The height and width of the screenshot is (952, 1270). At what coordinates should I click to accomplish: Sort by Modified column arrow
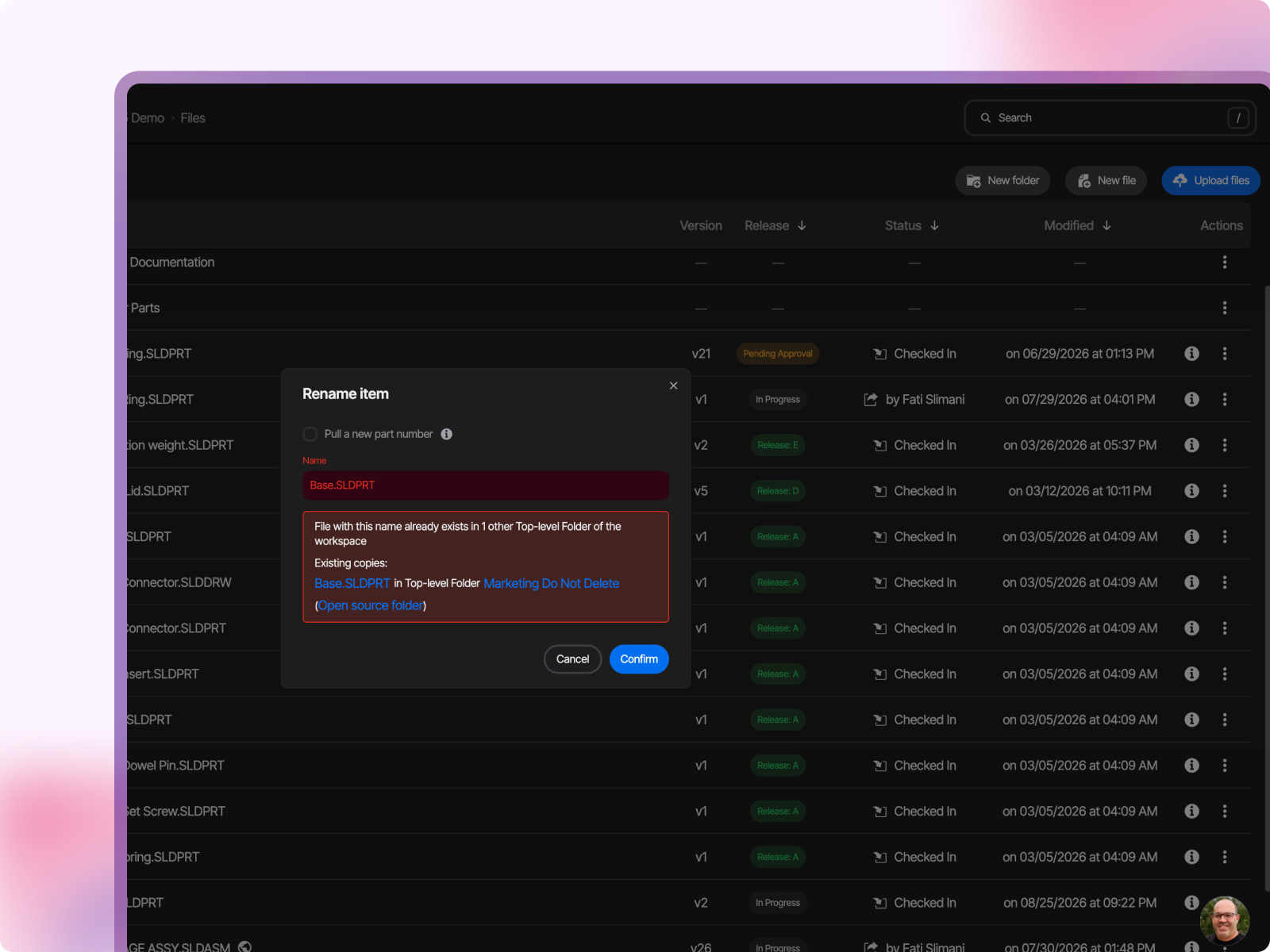1106,226
